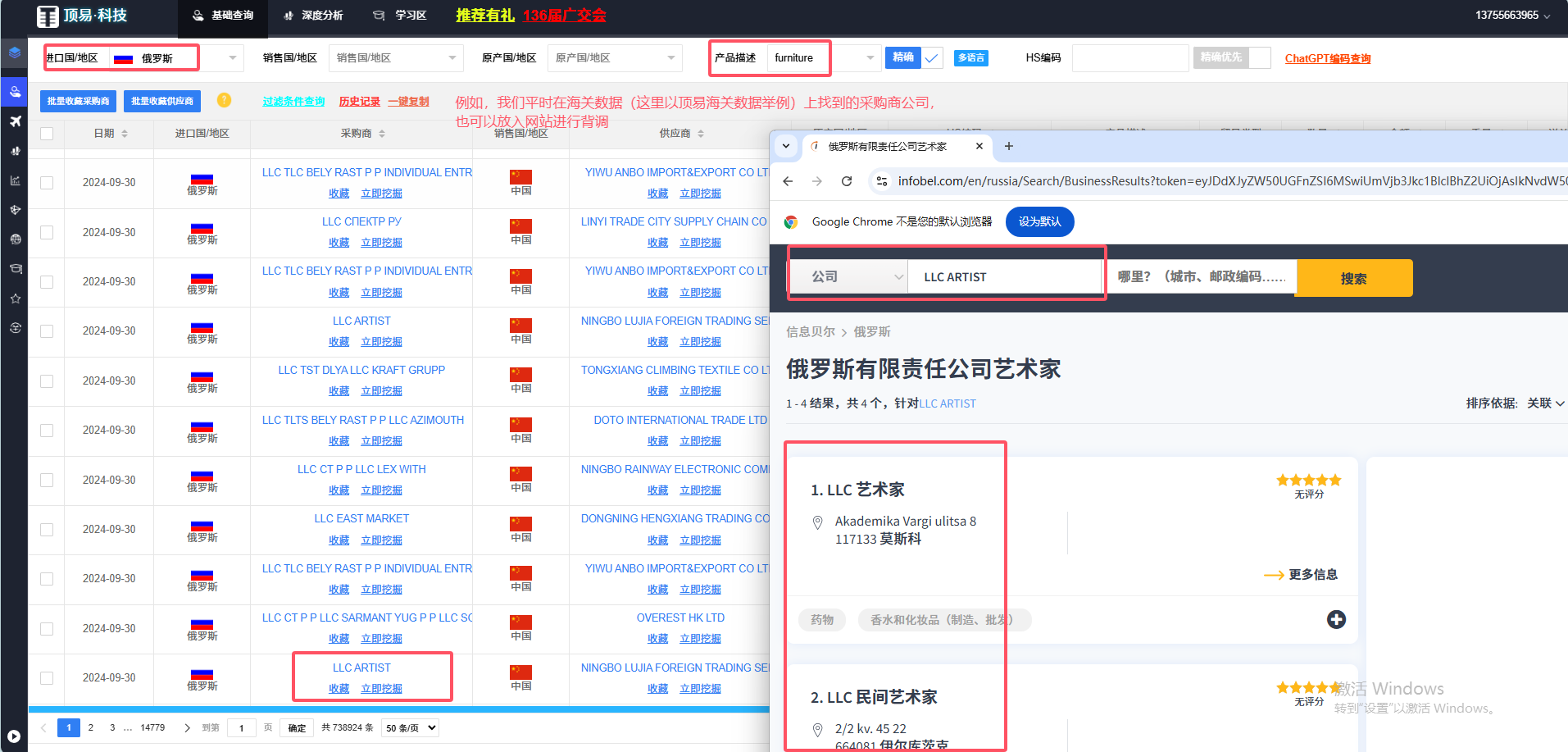The width and height of the screenshot is (1568, 752).
Task: Check the first row LLC TLC BELY RAST checkbox
Action: (x=47, y=183)
